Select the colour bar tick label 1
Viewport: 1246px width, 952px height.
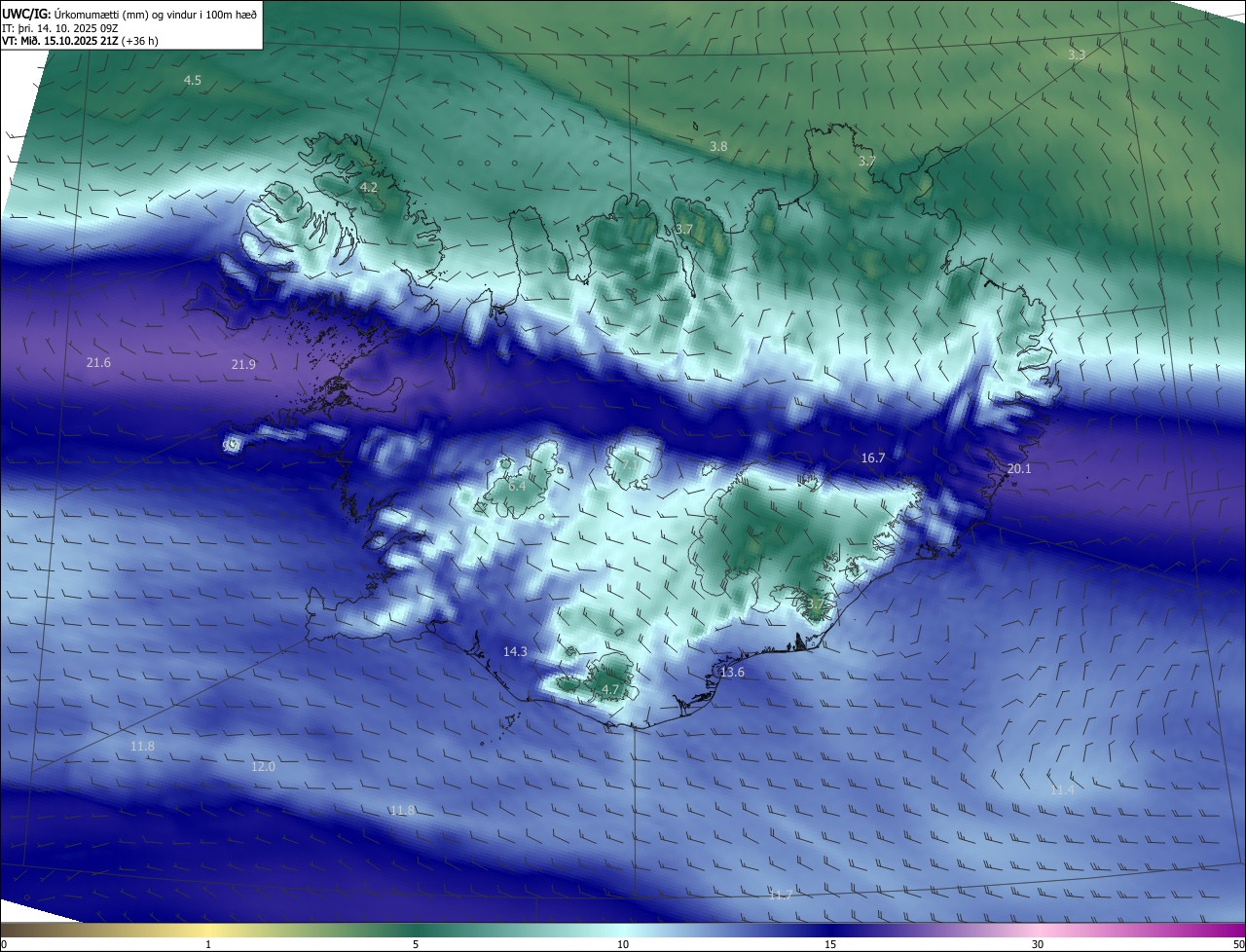coord(208,944)
